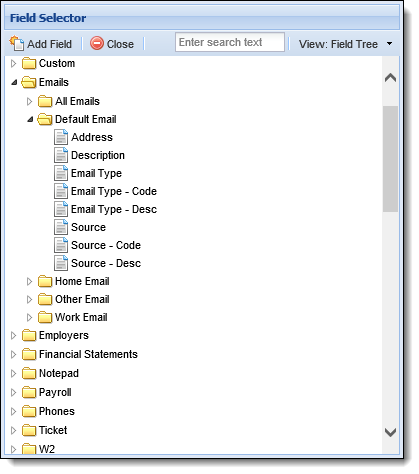Click the Add Field icon
419x474 pixels.
(17, 44)
